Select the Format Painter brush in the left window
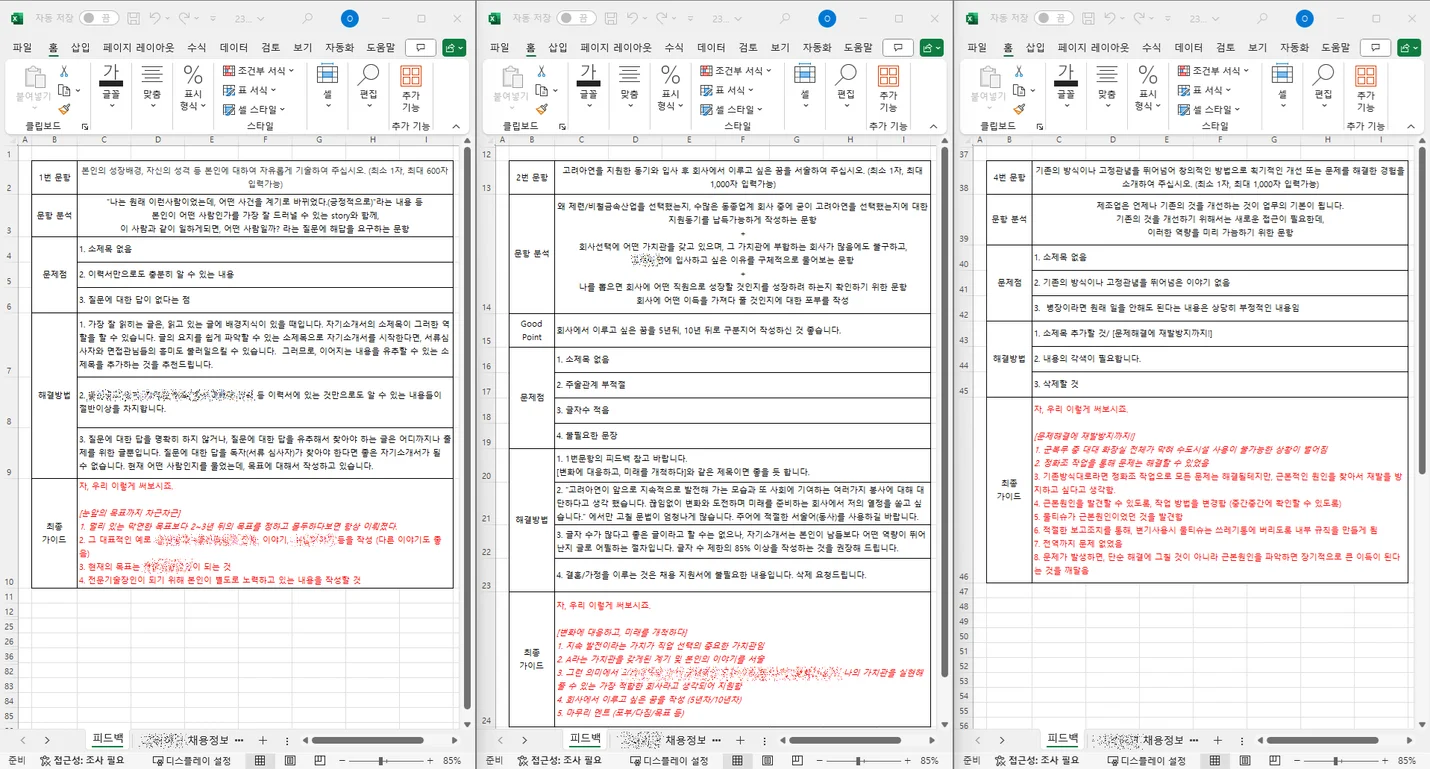Image resolution: width=1430 pixels, height=769 pixels. point(64,109)
